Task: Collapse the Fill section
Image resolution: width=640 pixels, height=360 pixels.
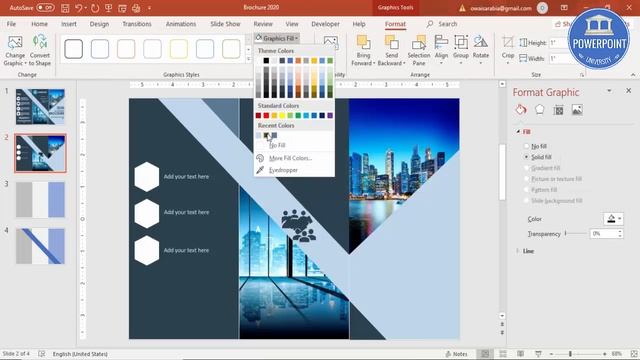Action: (518, 132)
